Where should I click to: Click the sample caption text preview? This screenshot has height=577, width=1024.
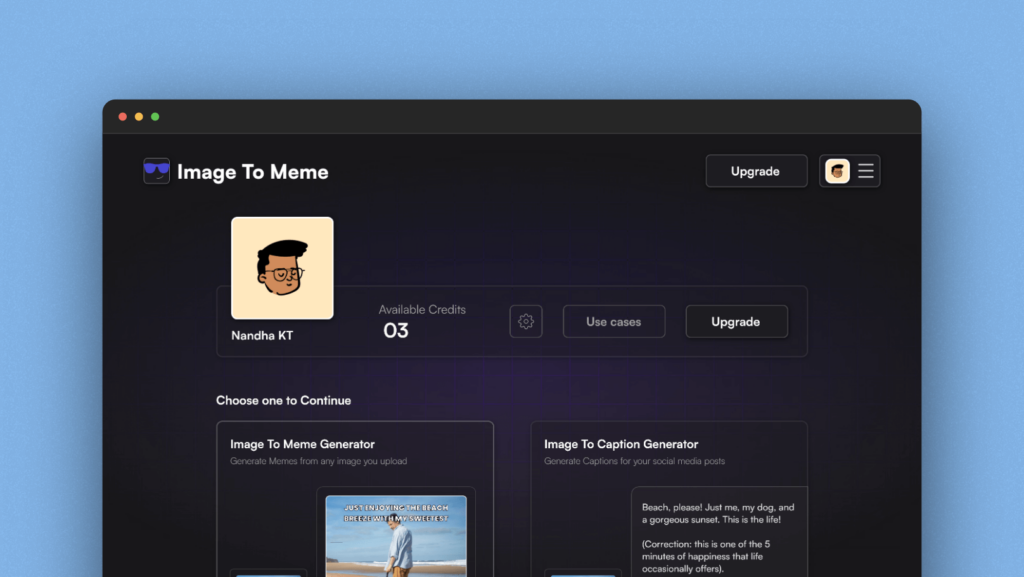click(718, 535)
